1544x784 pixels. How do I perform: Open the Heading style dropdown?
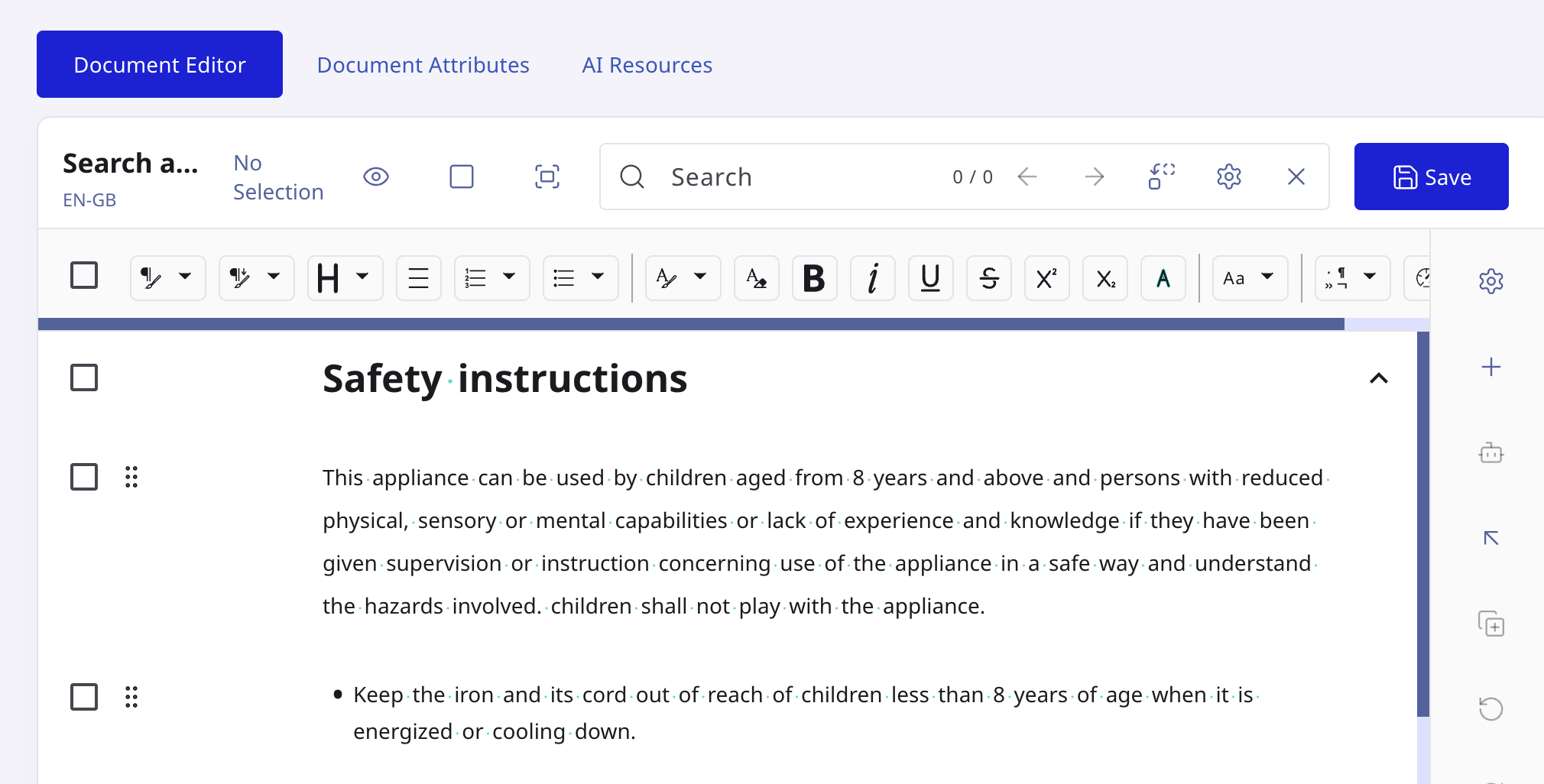point(345,278)
